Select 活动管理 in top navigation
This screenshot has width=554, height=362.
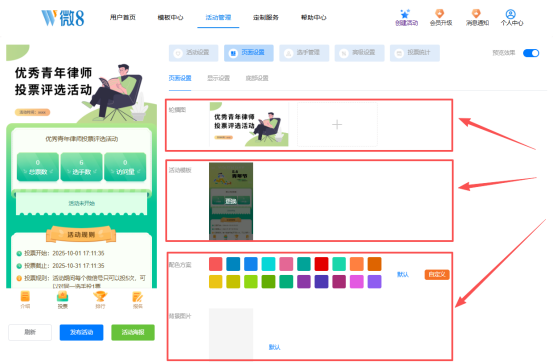click(218, 17)
